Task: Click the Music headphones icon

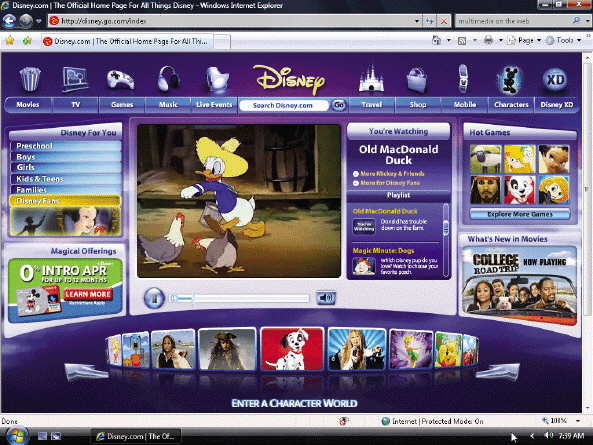Action: coord(168,79)
